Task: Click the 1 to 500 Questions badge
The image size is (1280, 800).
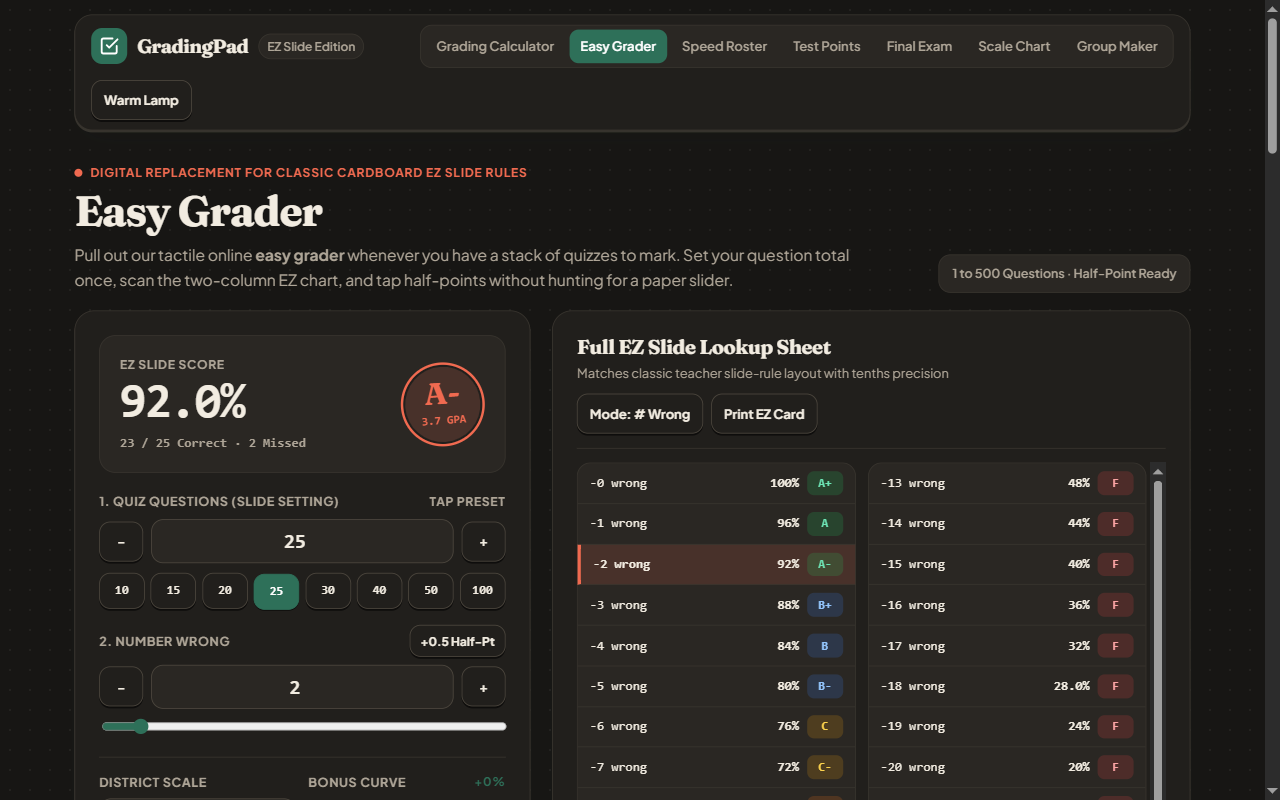Action: point(1064,274)
